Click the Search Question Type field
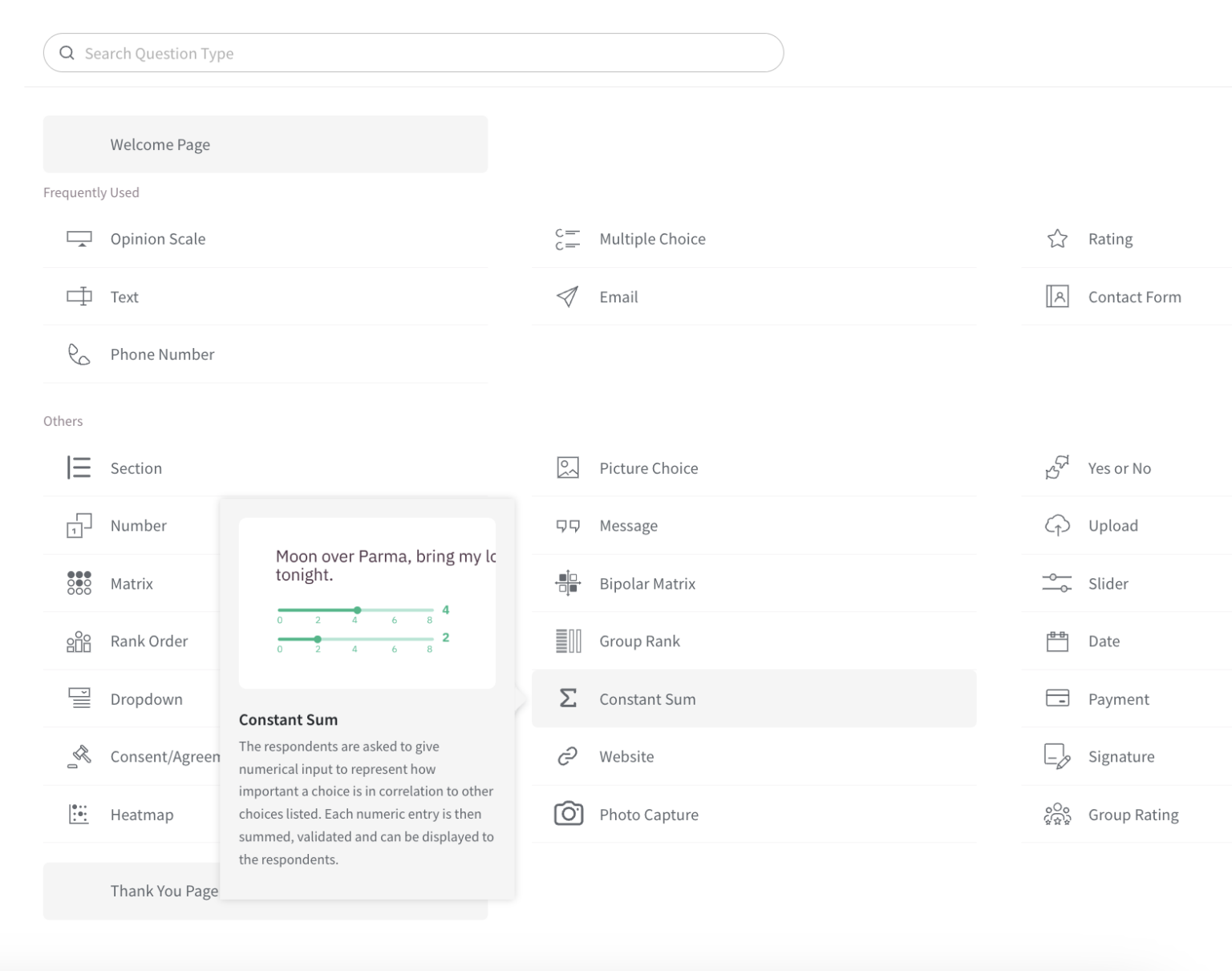Image resolution: width=1232 pixels, height=971 pixels. click(x=413, y=53)
